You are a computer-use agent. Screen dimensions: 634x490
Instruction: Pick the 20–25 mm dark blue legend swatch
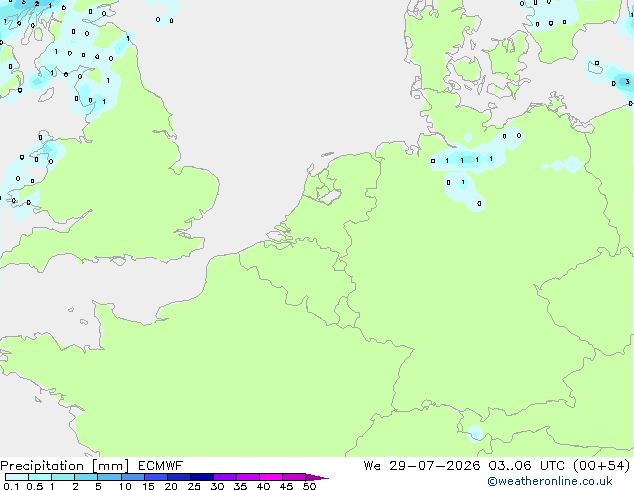[x=178, y=477]
